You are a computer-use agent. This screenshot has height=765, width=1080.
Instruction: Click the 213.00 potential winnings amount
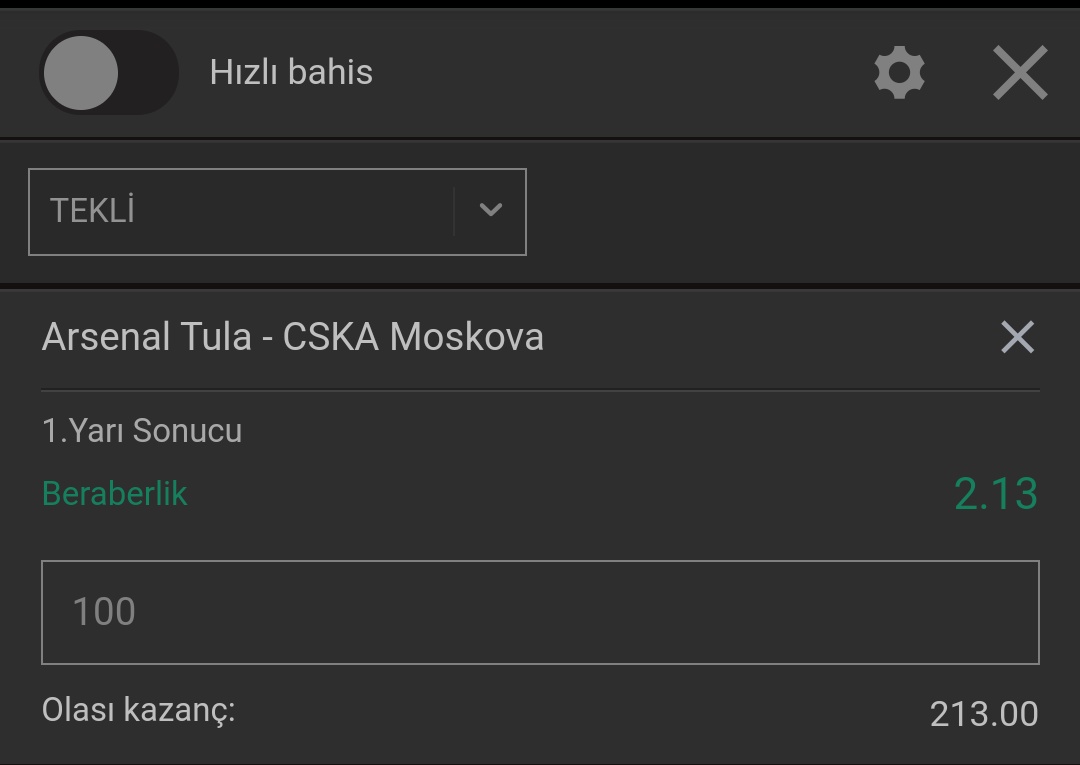(984, 714)
